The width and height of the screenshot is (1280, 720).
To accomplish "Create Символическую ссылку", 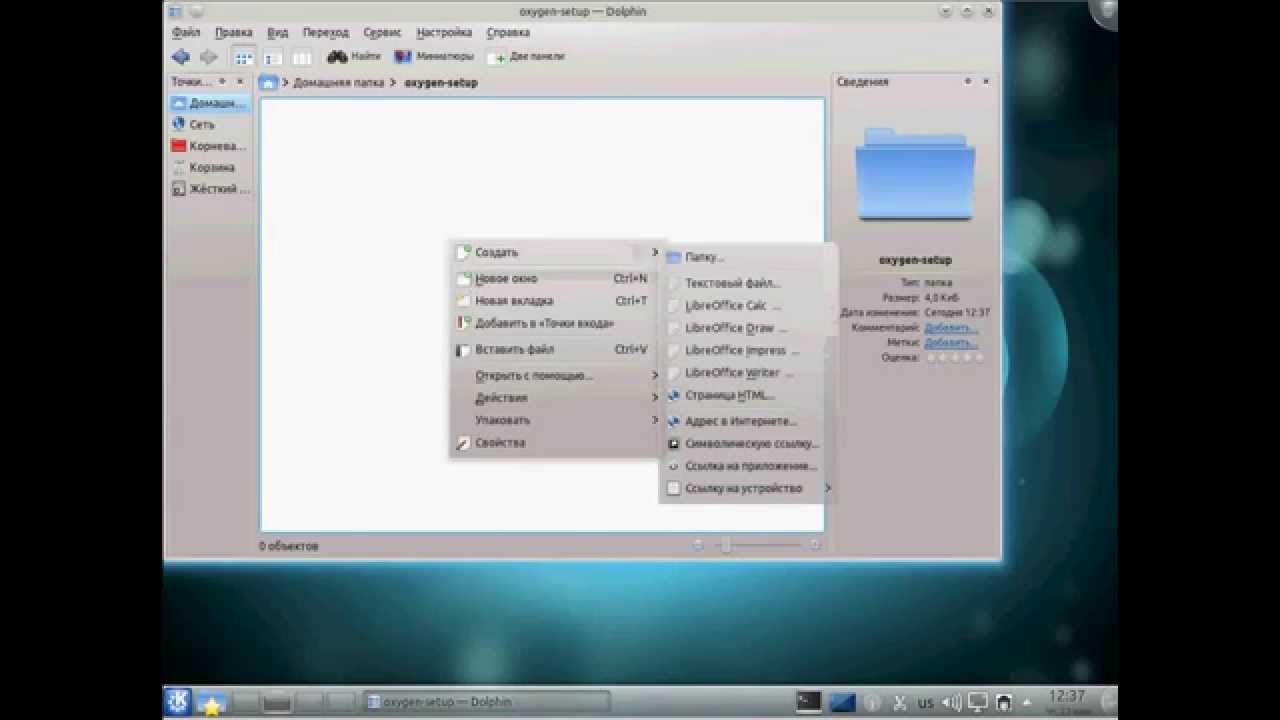I will pyautogui.click(x=746, y=444).
